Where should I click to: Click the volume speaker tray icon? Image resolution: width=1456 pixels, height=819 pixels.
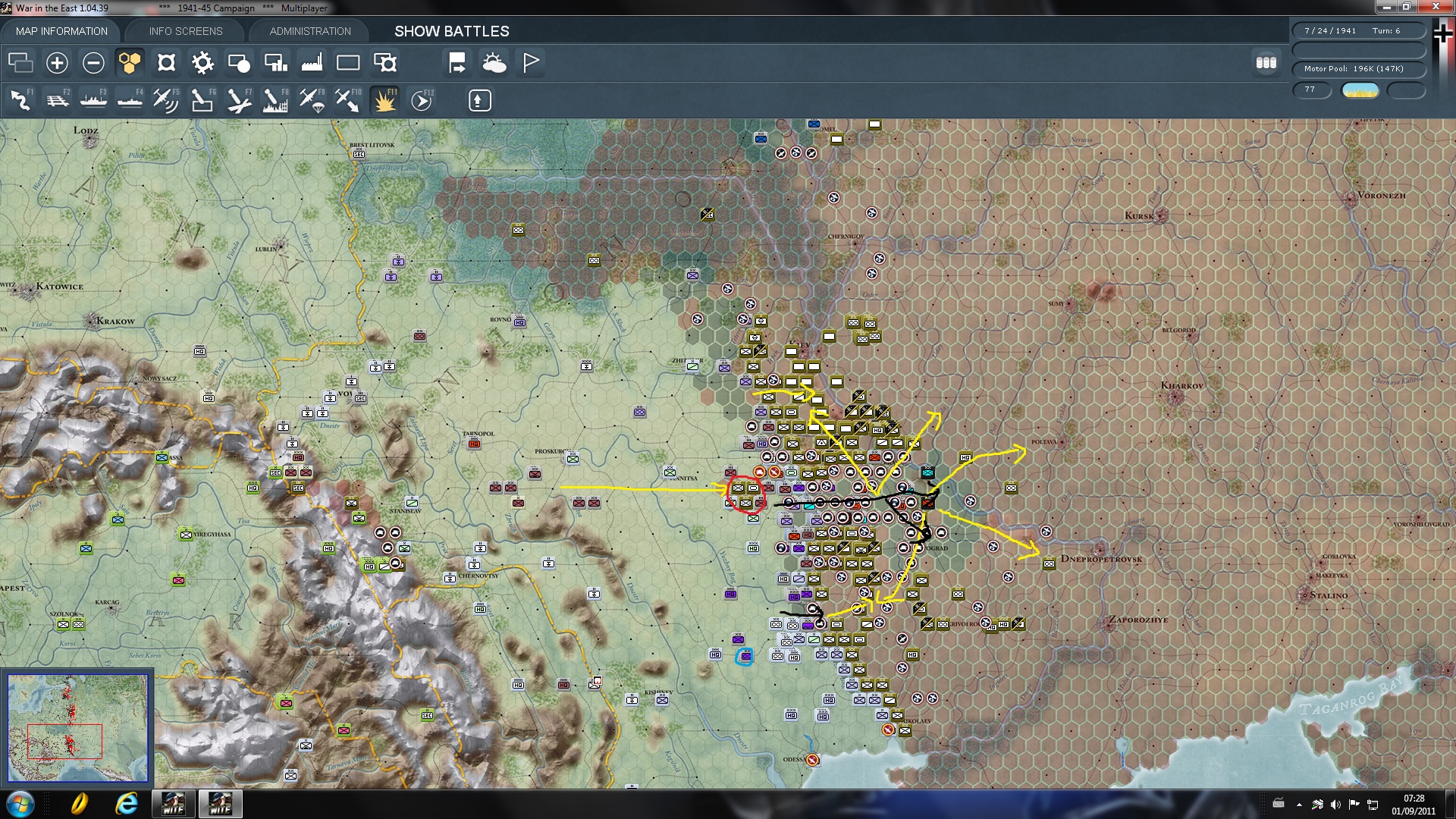pyautogui.click(x=1335, y=805)
